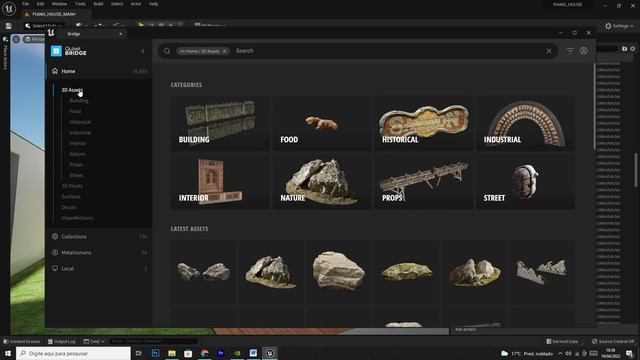Viewport: 640px width, 360px height.
Task: Open the Actor menu
Action: pos(136,4)
